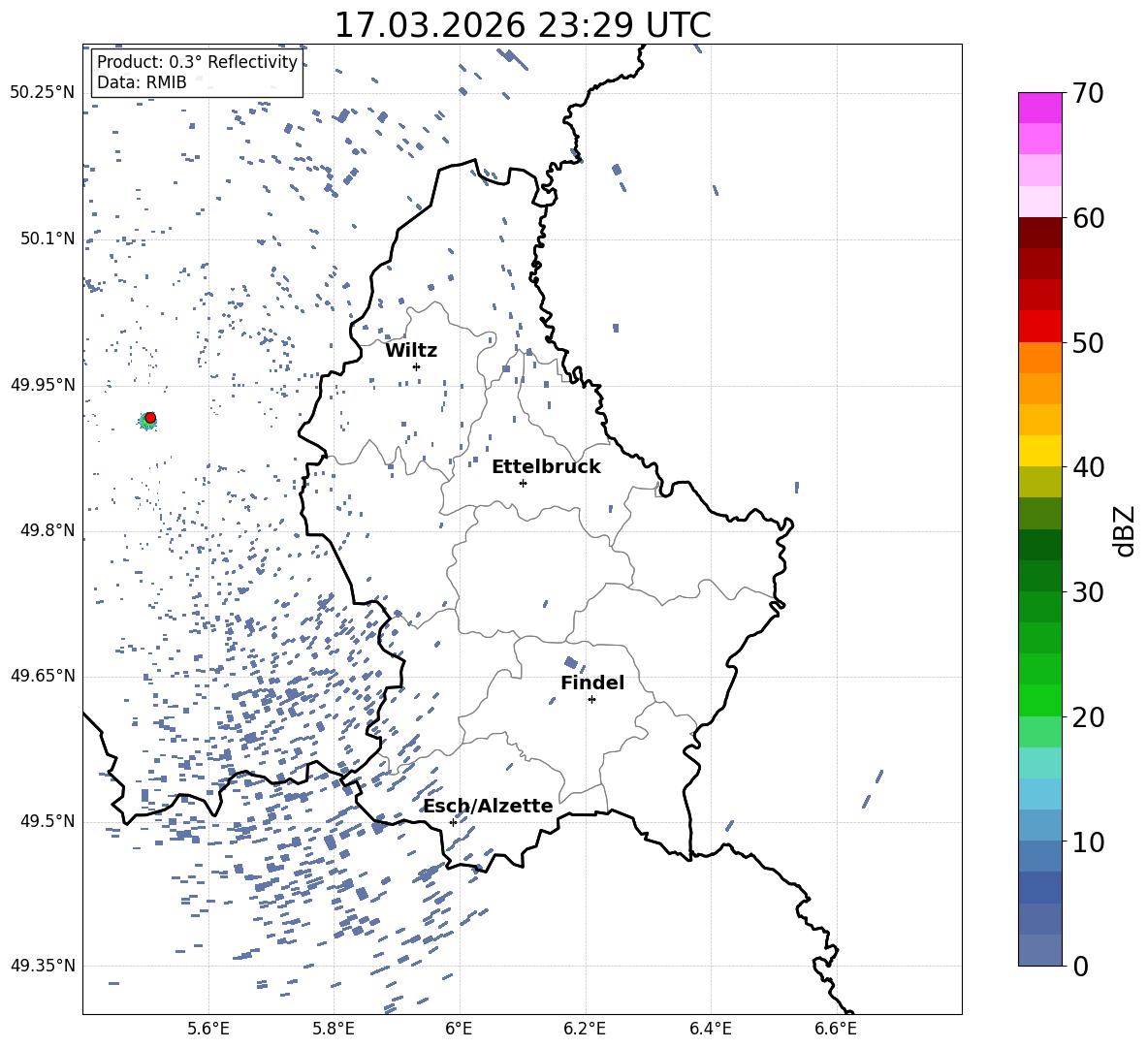Click the title 17.03.2026 23:29 UTC
Viewport: 1148px width, 1048px height.
522,25
